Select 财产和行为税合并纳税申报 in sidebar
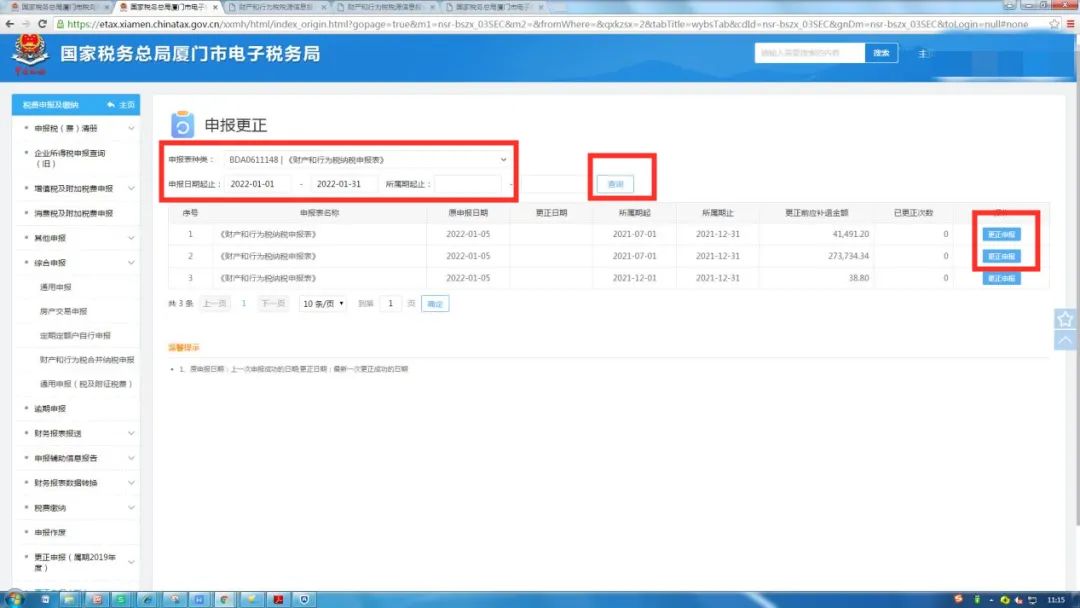 [x=87, y=359]
